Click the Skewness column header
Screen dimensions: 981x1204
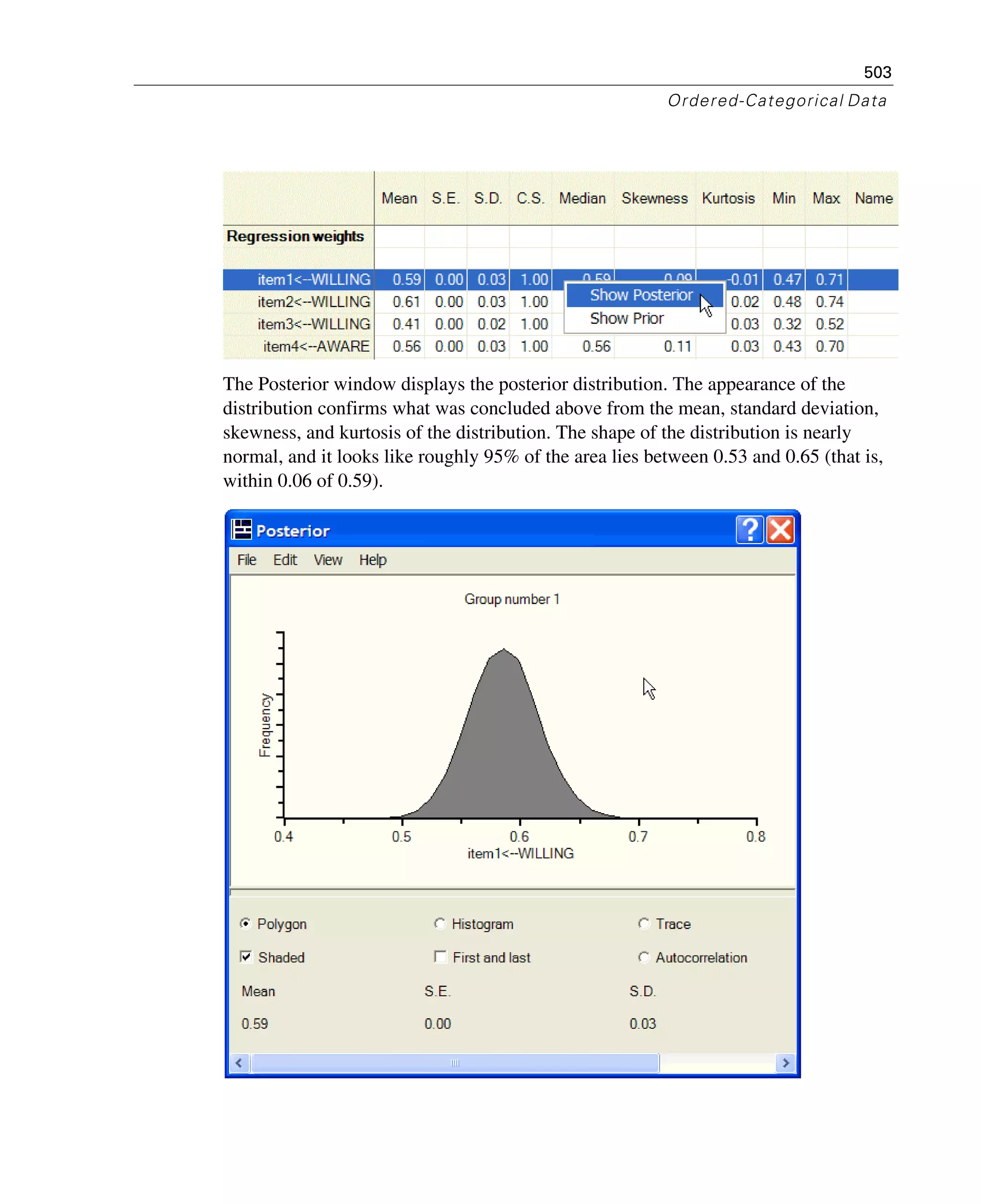(x=654, y=198)
